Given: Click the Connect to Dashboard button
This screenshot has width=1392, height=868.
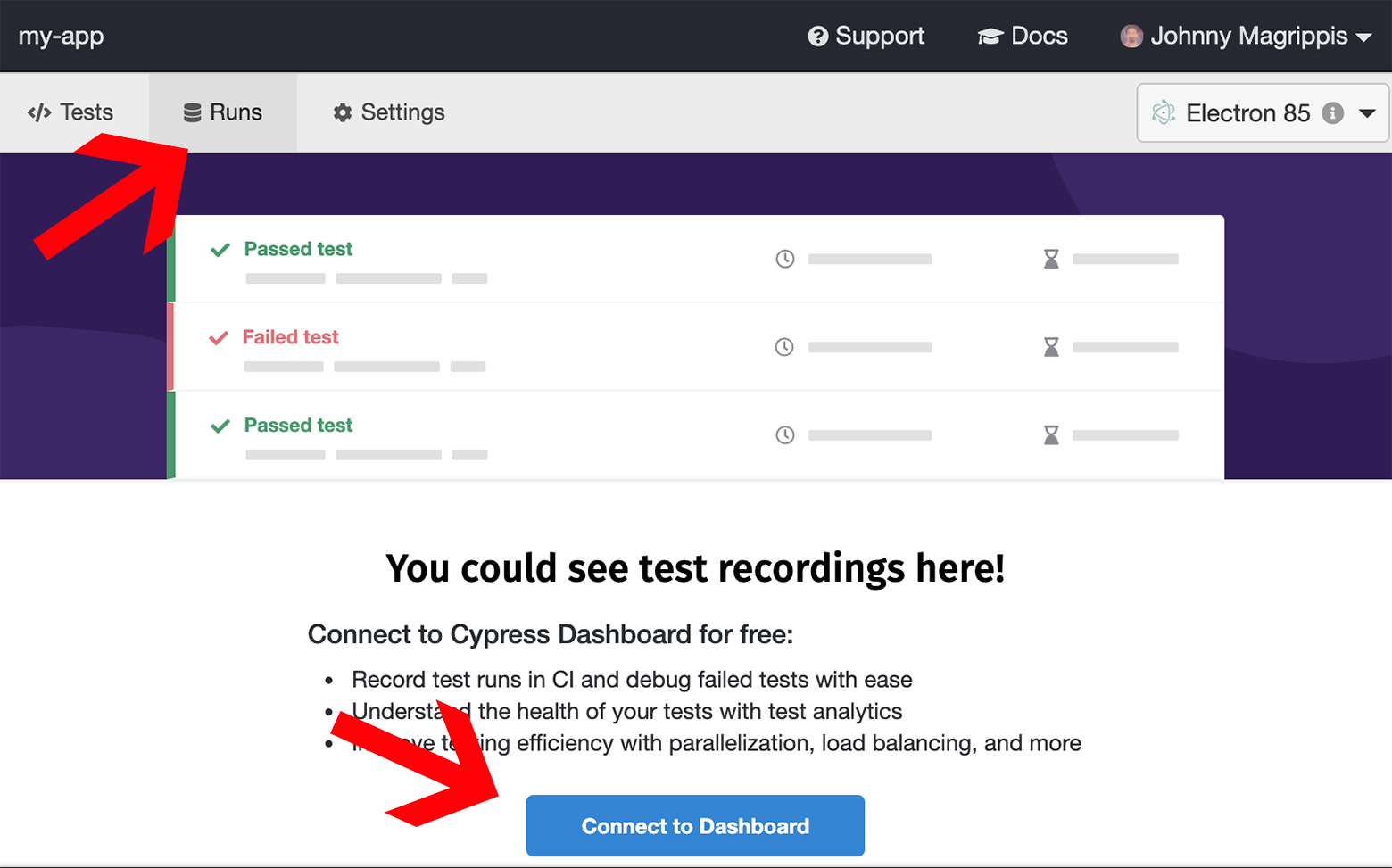Looking at the screenshot, I should pyautogui.click(x=695, y=826).
